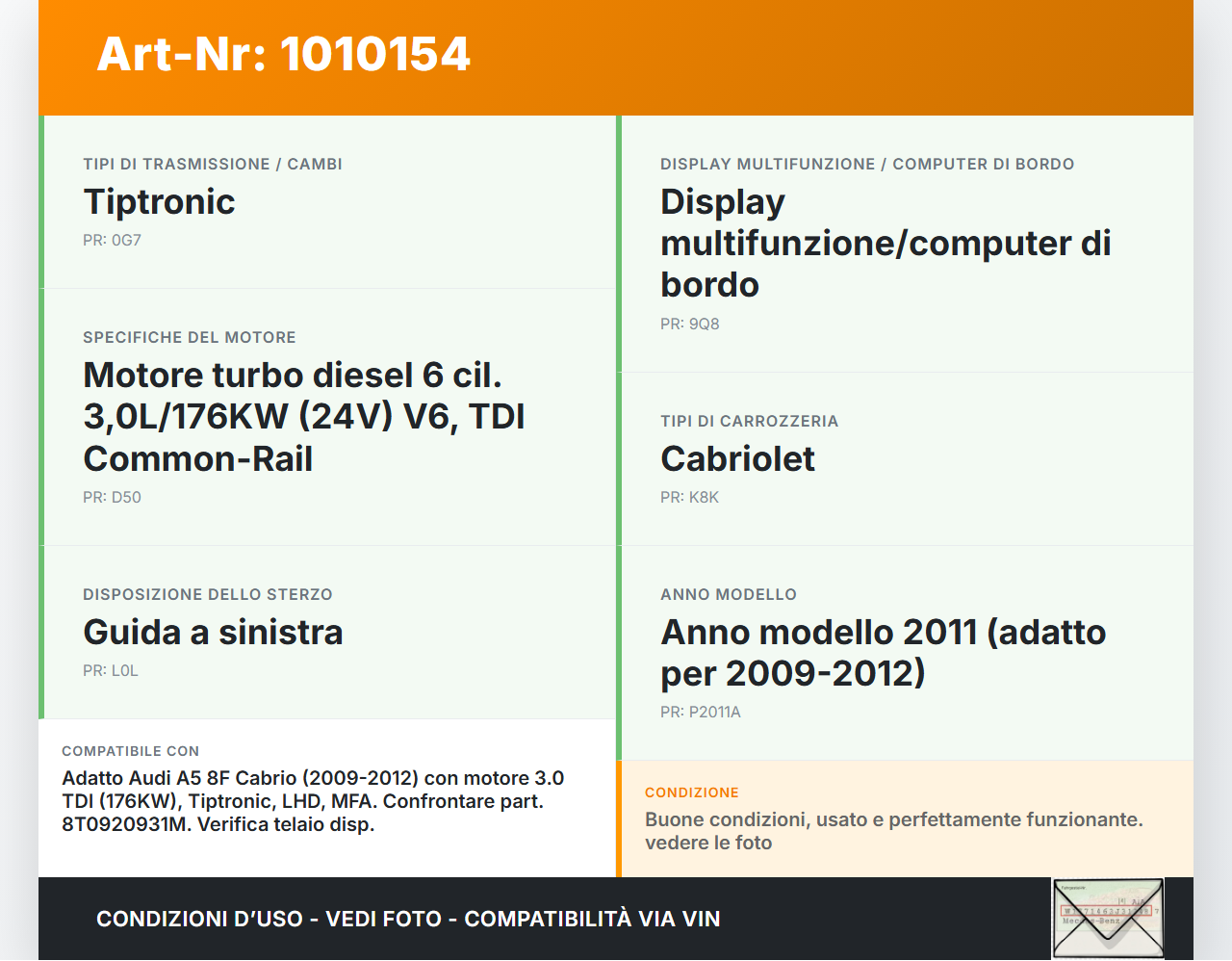Open the COMPATIBILE CON compatibility panel
The image size is (1232, 961).
130,751
